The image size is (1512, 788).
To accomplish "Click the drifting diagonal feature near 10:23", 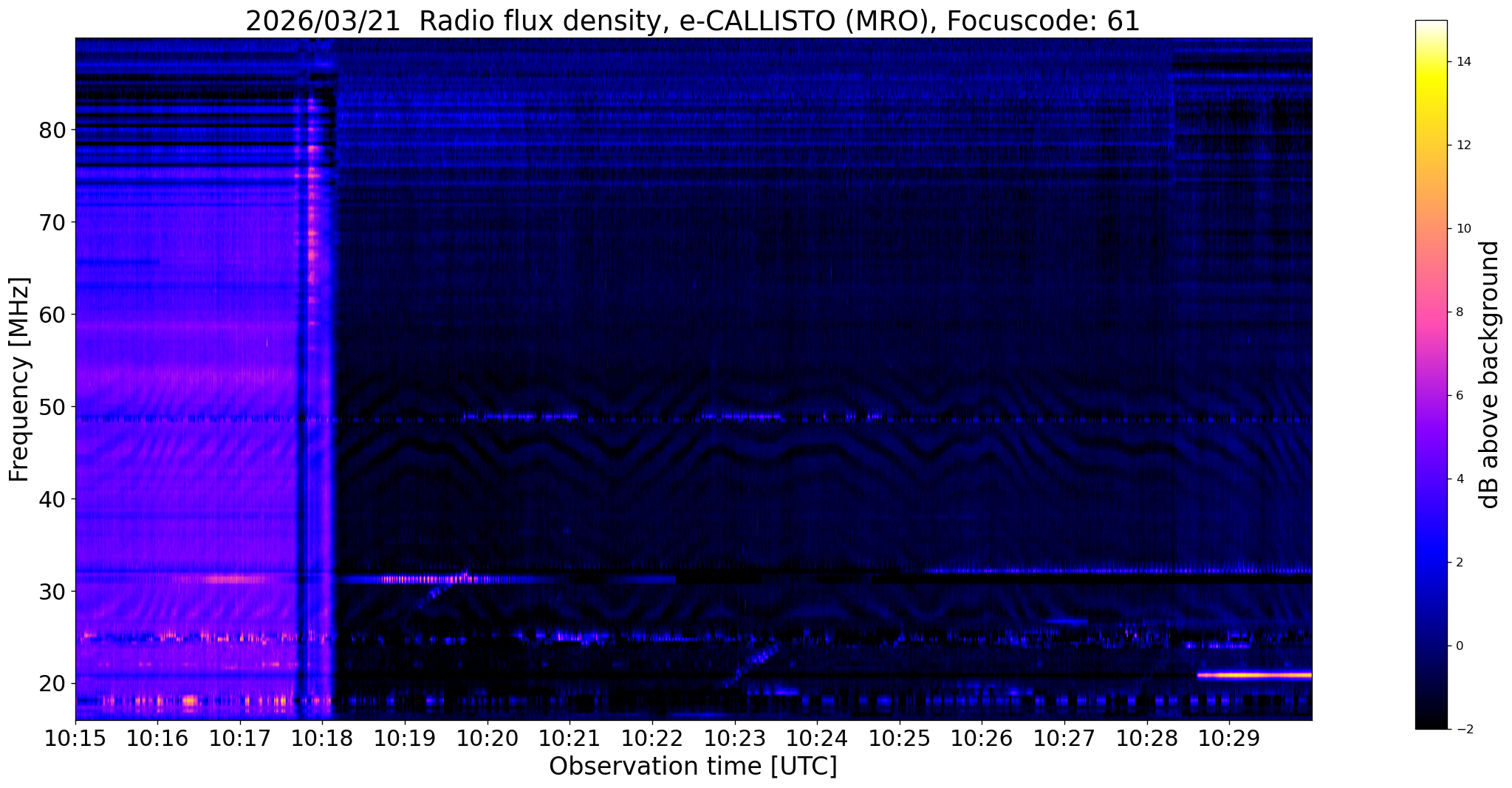I will pyautogui.click(x=751, y=665).
